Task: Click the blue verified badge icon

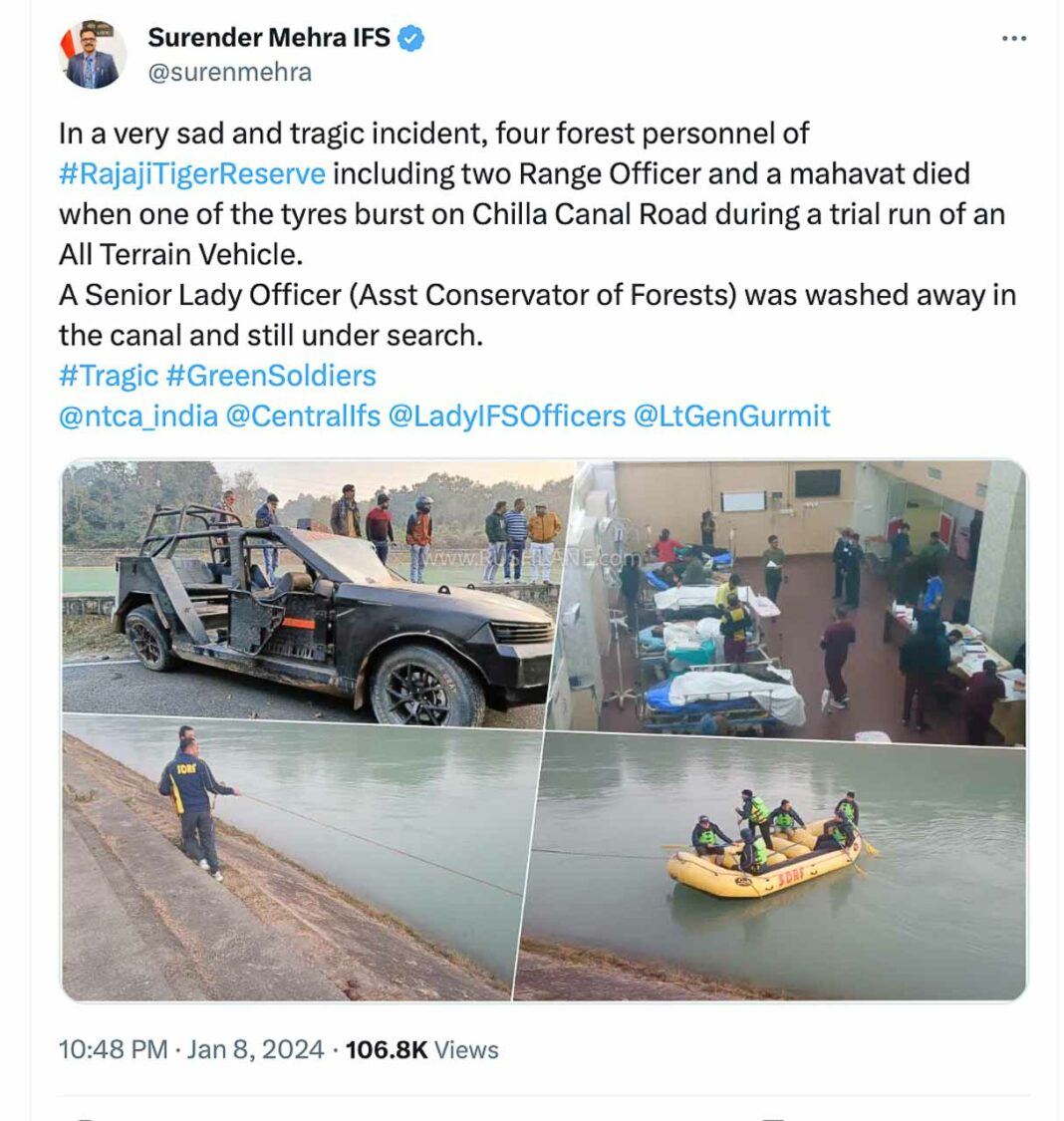Action: coord(410,38)
